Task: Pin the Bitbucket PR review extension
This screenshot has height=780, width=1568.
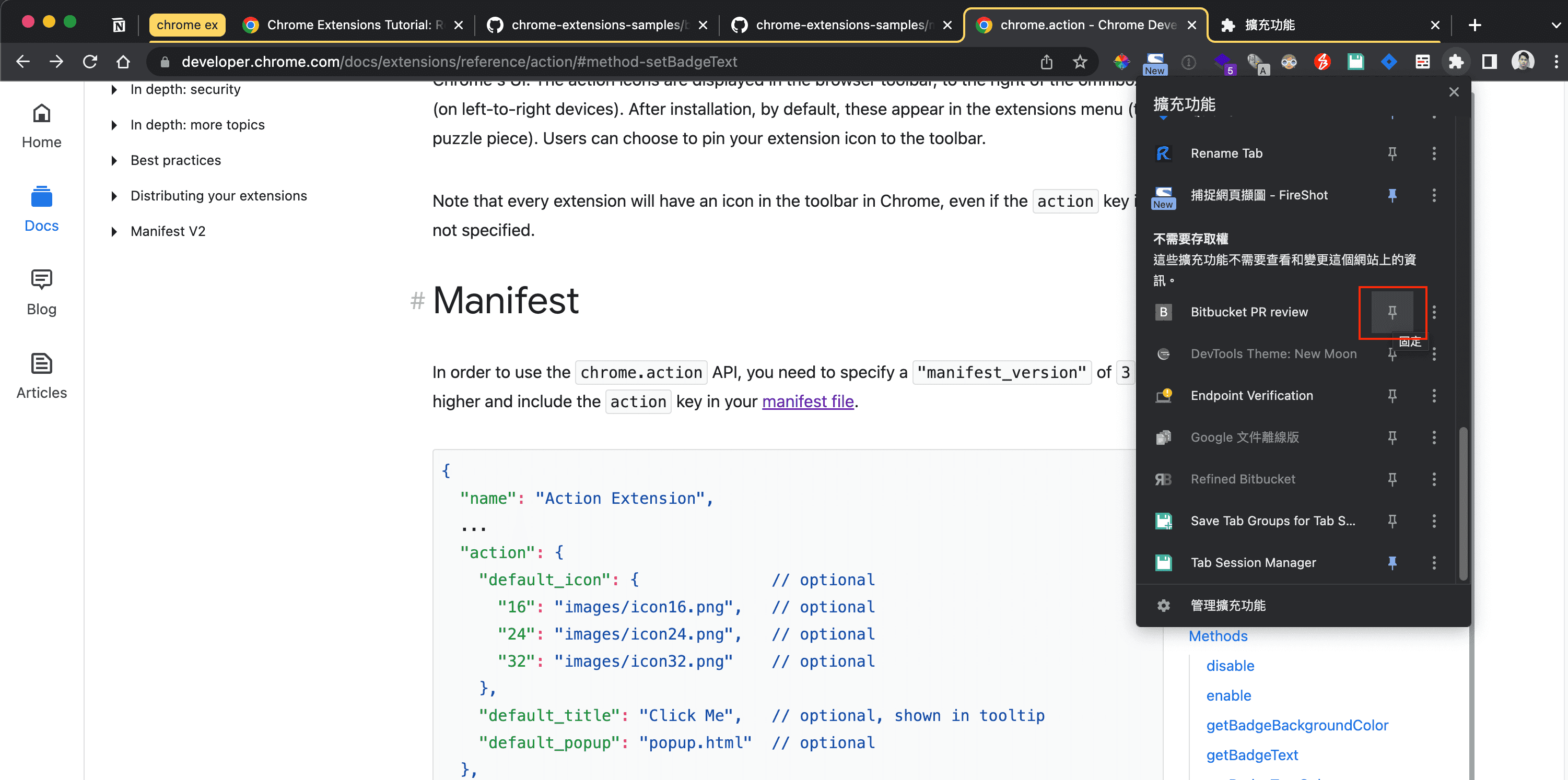Action: [x=1392, y=312]
